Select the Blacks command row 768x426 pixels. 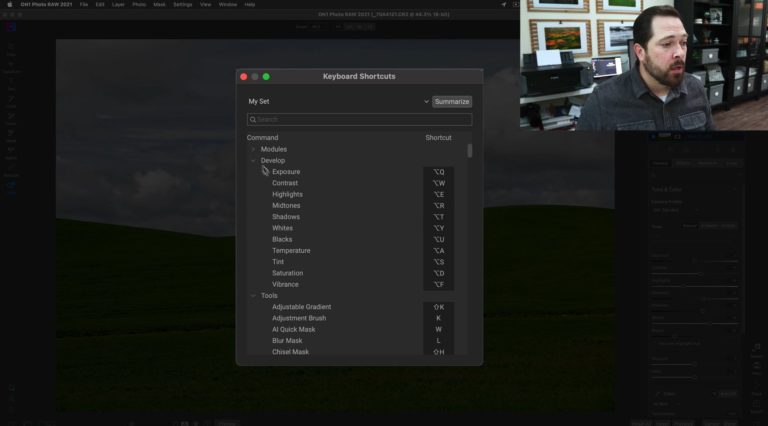click(282, 239)
